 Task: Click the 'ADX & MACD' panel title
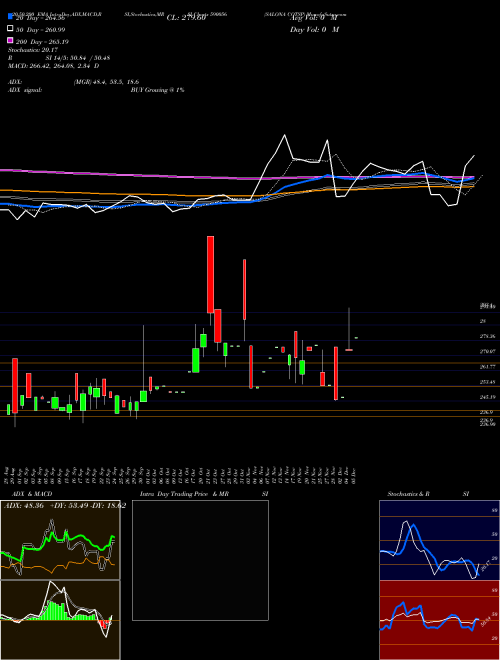[x=32, y=494]
